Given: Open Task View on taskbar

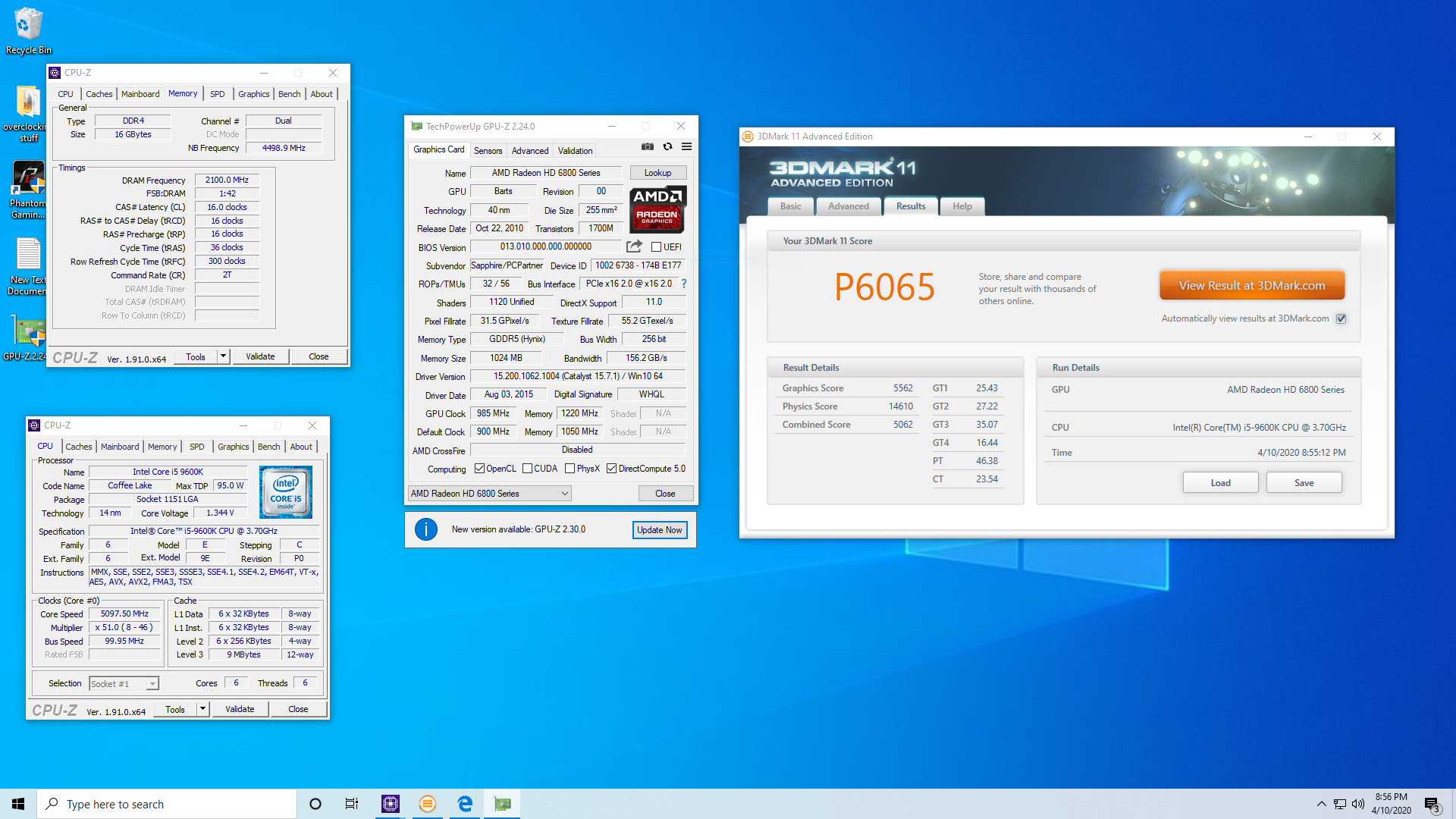Looking at the screenshot, I should (x=352, y=804).
